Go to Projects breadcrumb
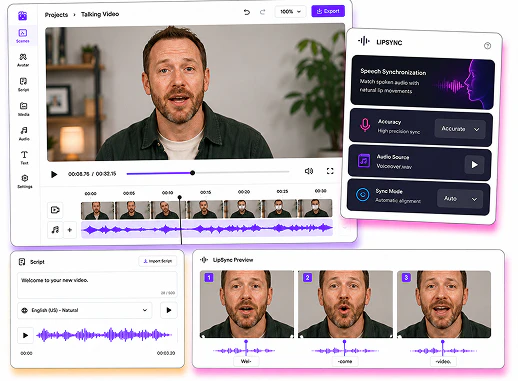The height and width of the screenshot is (381, 519). (x=56, y=15)
